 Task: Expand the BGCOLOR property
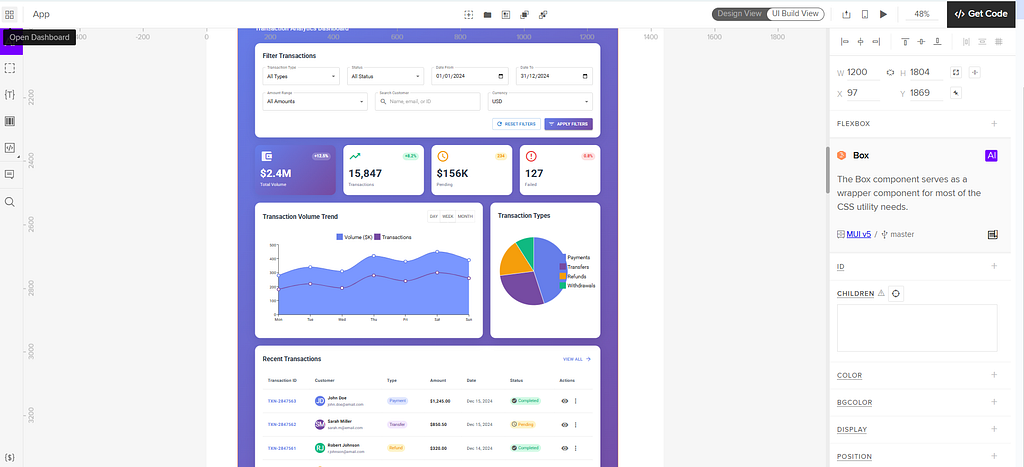[994, 402]
